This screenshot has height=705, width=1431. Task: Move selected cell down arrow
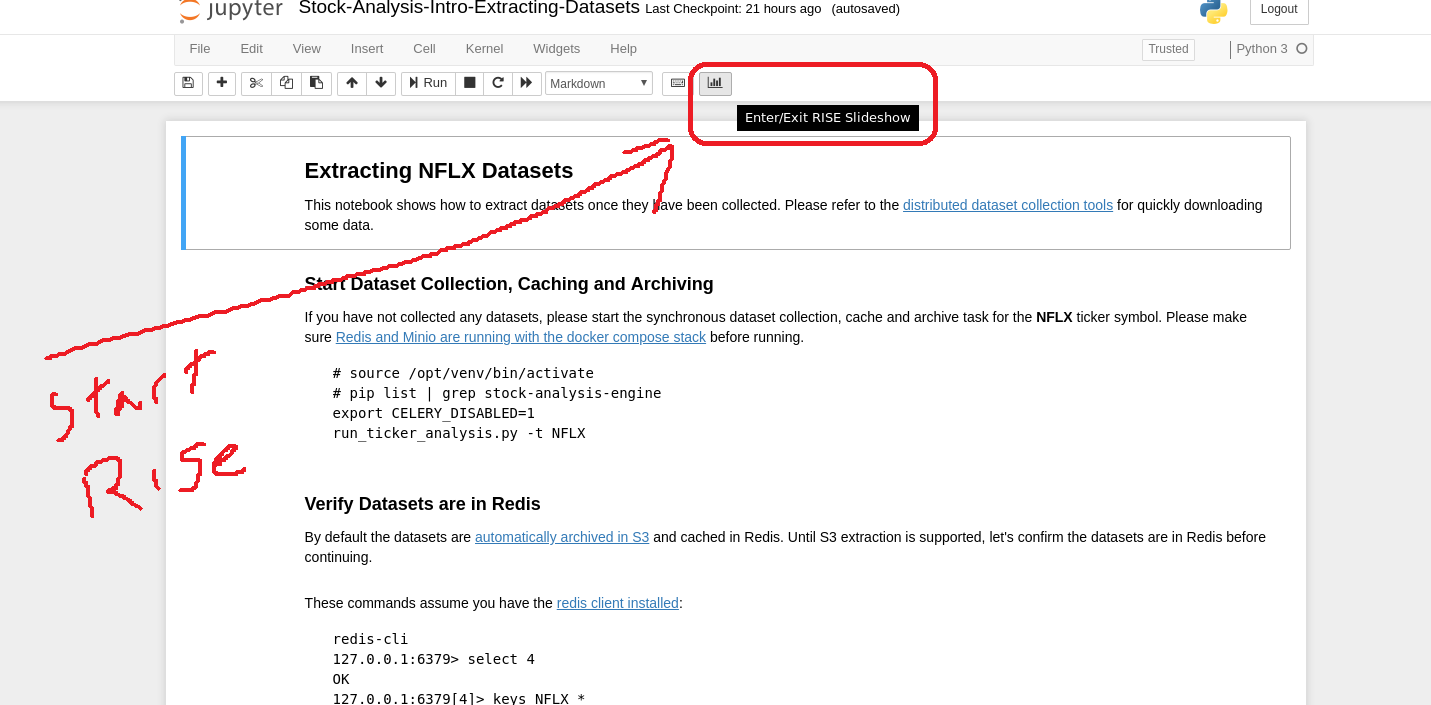[381, 83]
